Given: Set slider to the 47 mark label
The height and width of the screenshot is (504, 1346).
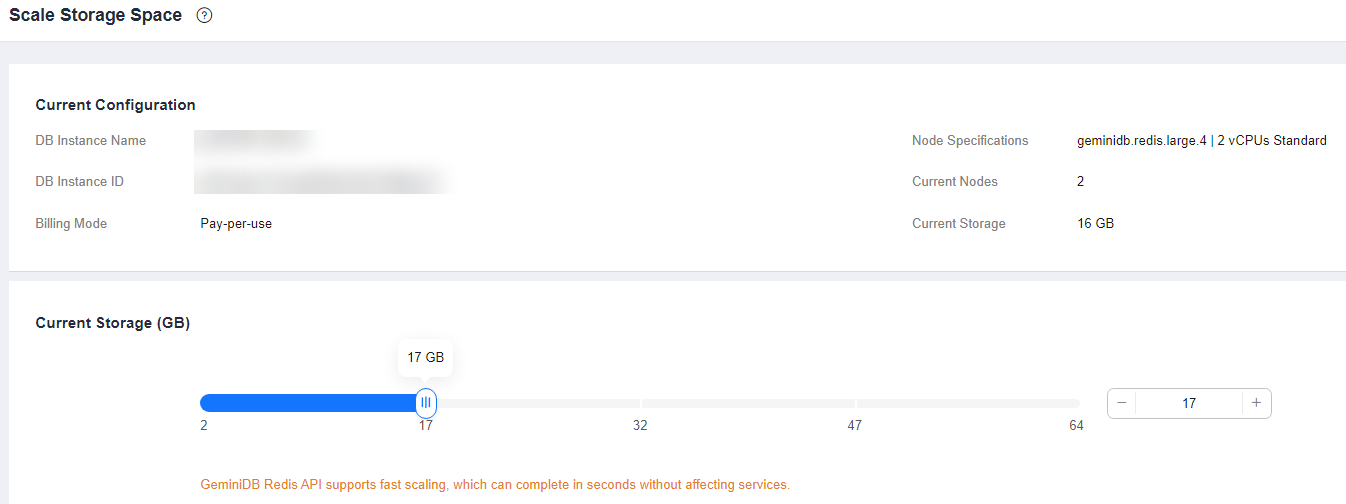Looking at the screenshot, I should click(x=854, y=425).
